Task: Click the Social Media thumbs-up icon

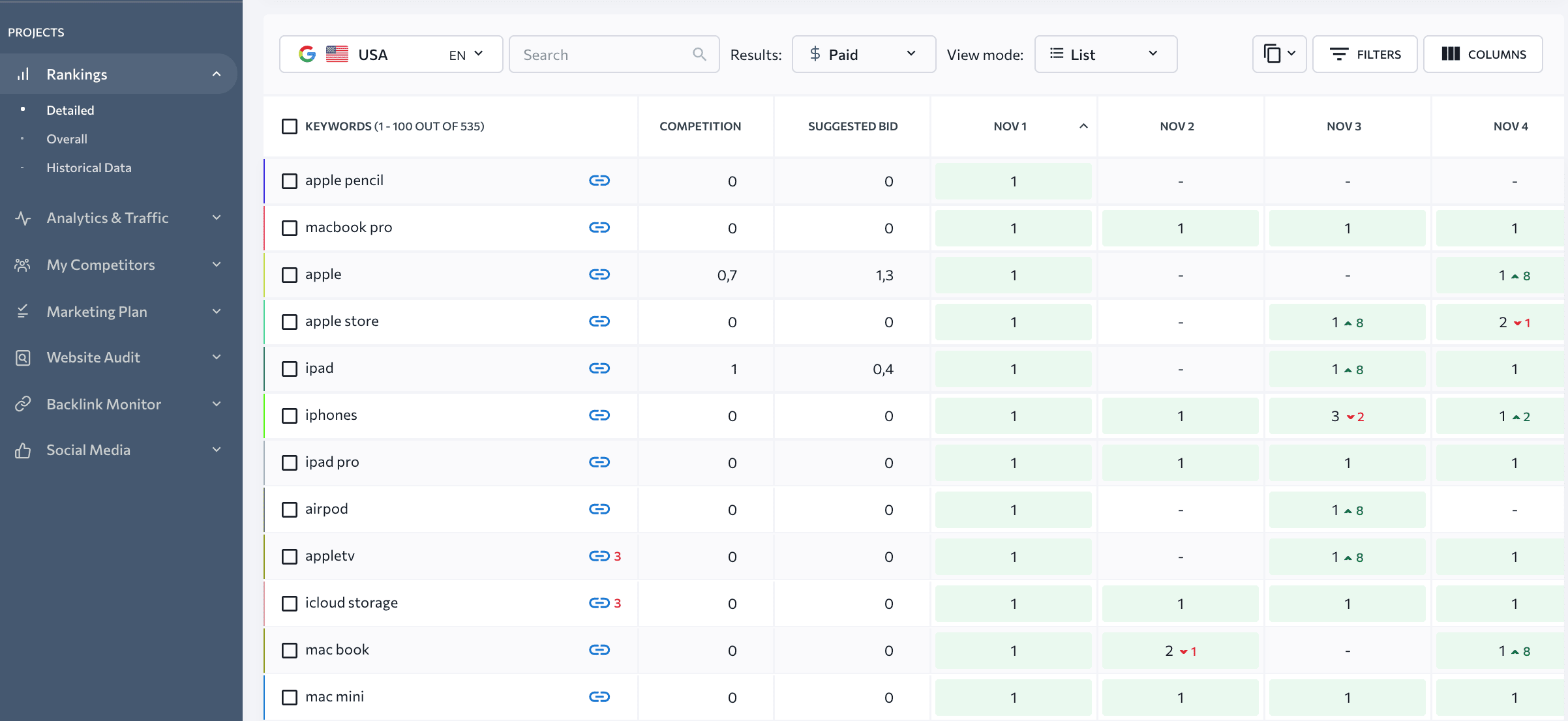Action: point(23,450)
